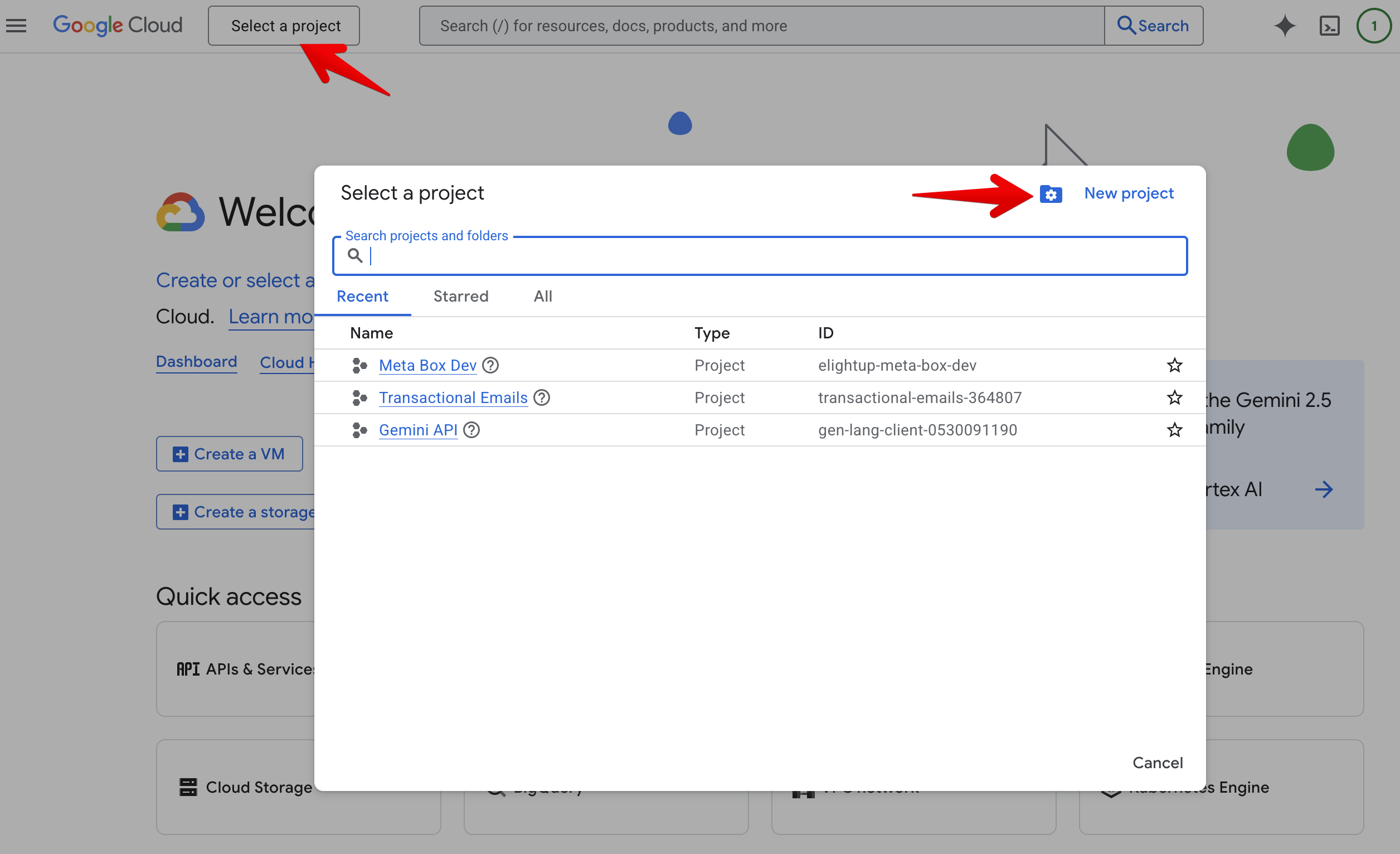Focus the Search projects and folders field

coord(760,256)
